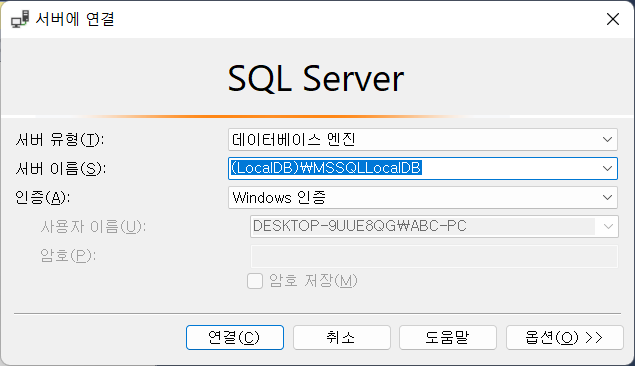This screenshot has height=366, width=635.
Task: Click the 암호(P) label
Action: click(68, 256)
